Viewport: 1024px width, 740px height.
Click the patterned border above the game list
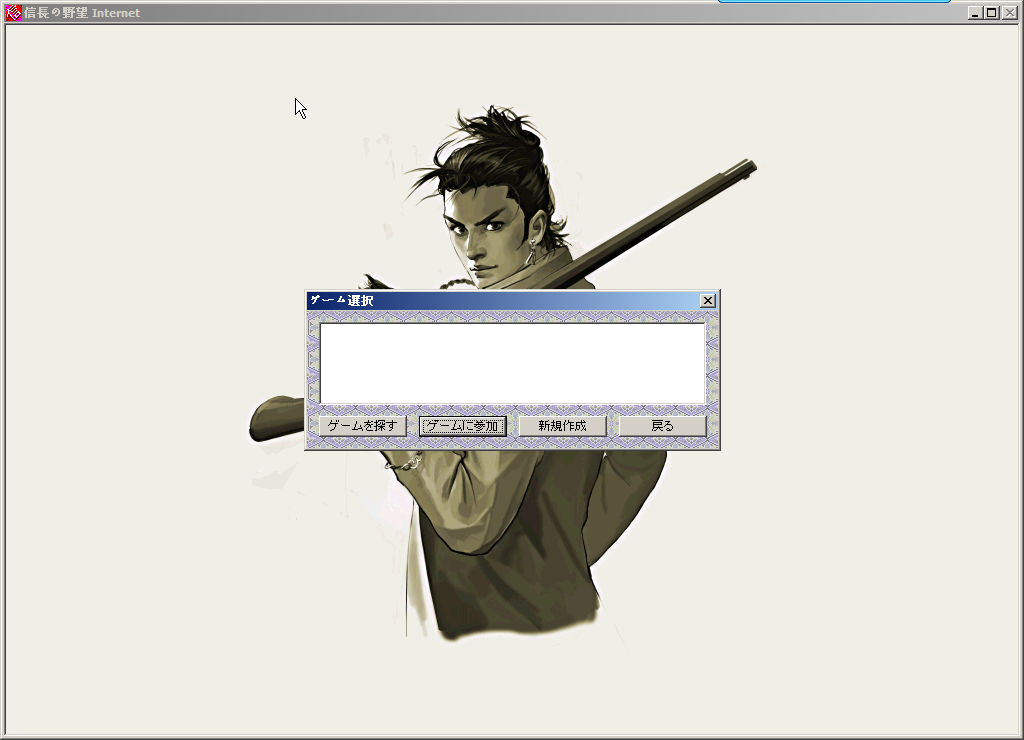tap(512, 316)
